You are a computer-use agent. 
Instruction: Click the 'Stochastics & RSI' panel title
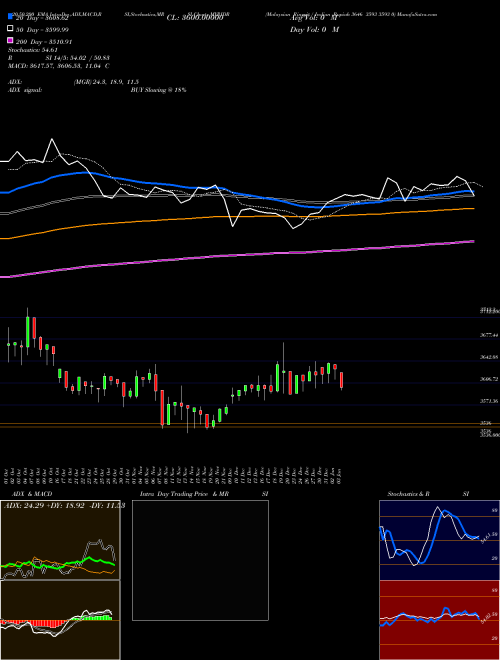(x=428, y=494)
